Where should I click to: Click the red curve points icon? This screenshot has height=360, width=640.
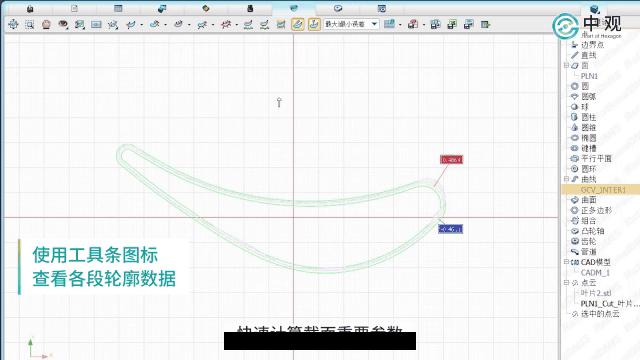point(226,24)
